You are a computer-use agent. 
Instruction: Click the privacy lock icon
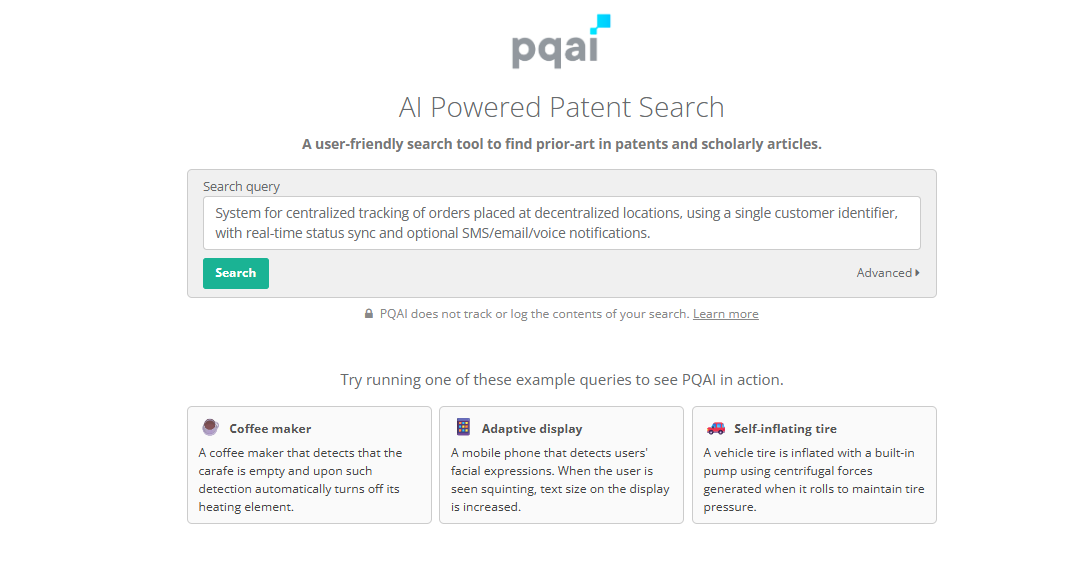click(368, 314)
